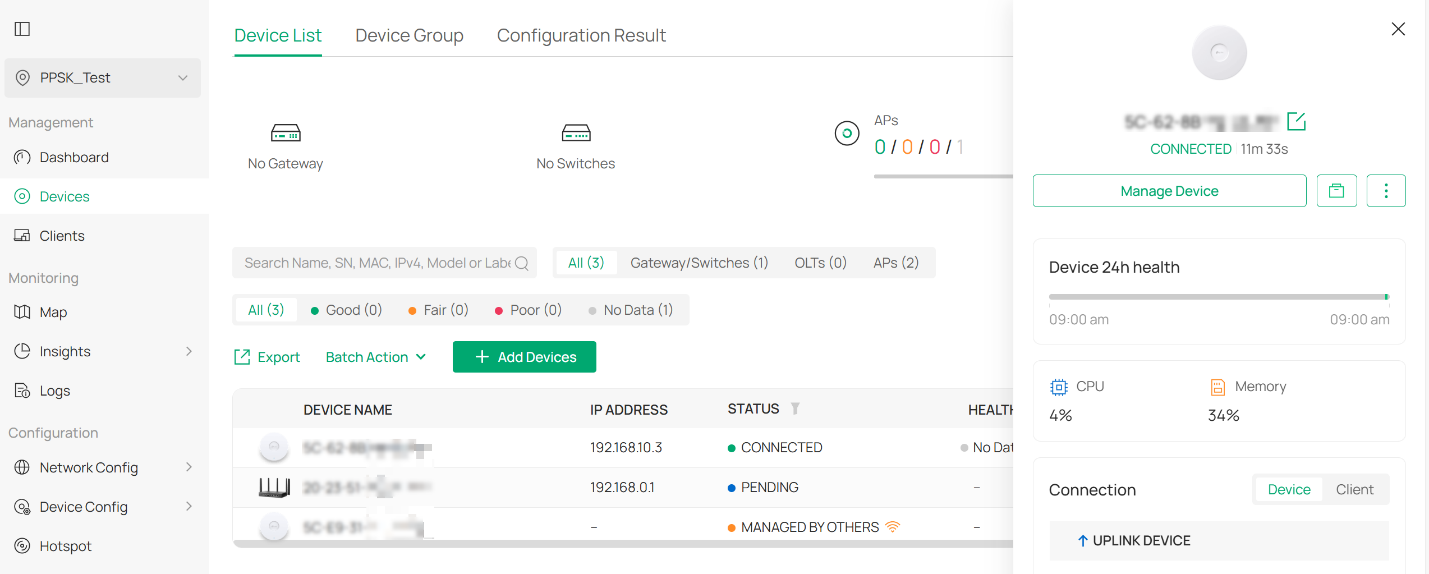Click the Device 24h health bar
Viewport: 1429px width, 574px height.
pos(1218,297)
